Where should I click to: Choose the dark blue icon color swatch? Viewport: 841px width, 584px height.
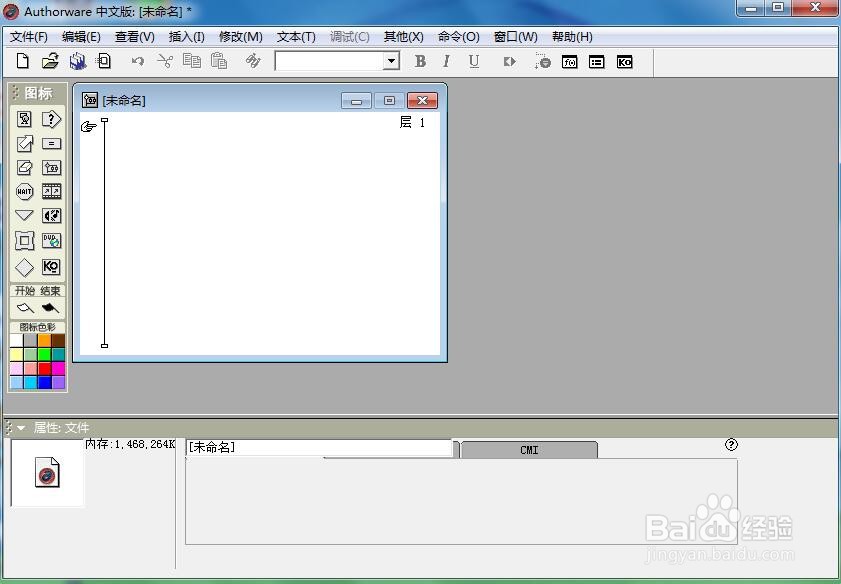45,382
